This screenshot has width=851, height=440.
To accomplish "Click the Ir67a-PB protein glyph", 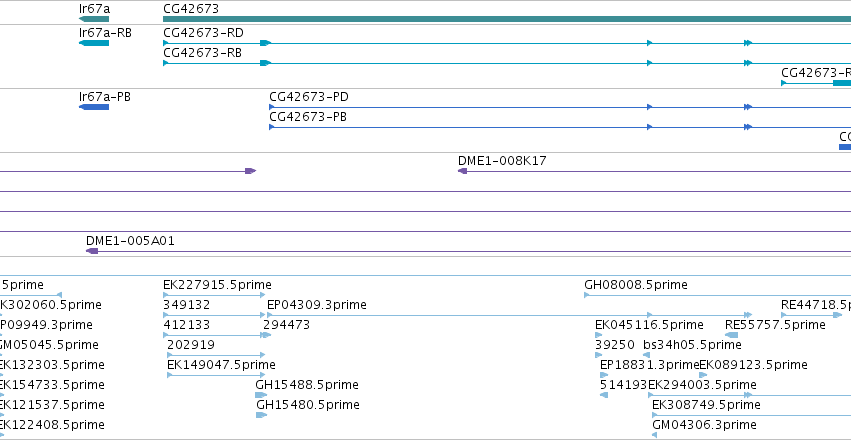I will coord(94,107).
